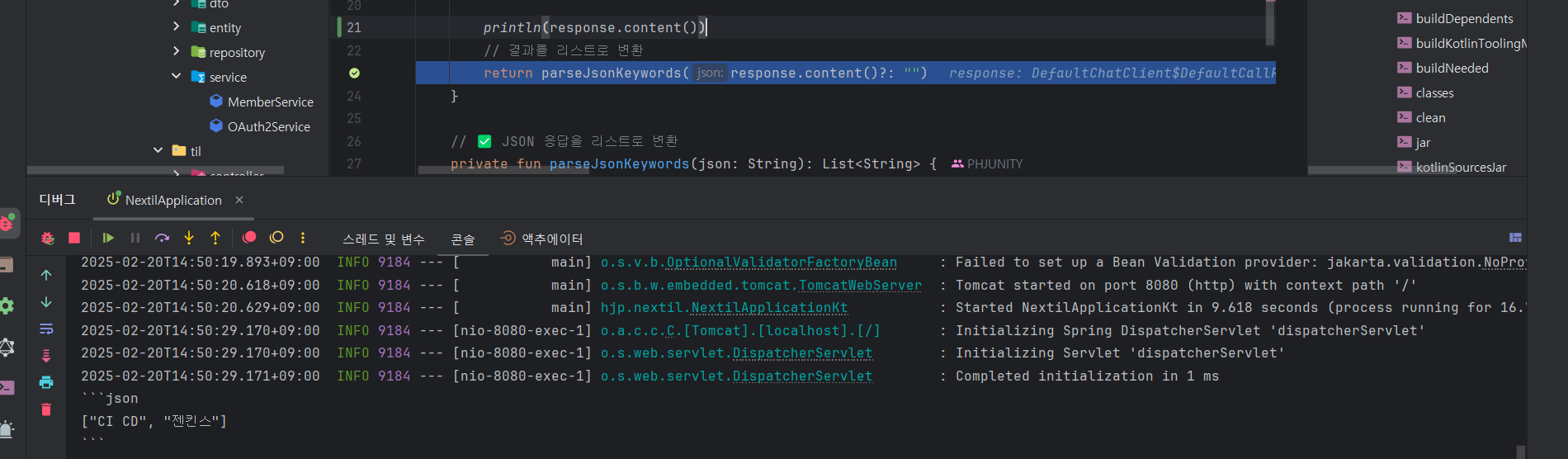Rerun NextilApplication with the debug bug icon
Viewport: 1568px width, 459px height.
click(48, 238)
